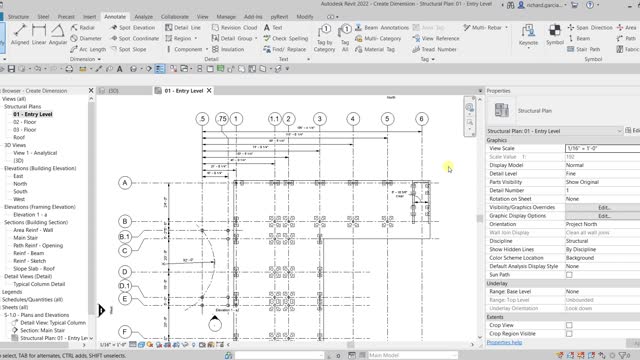Choose the Radial dimension tool
Image resolution: width=640 pixels, height=360 pixels.
[x=82, y=27]
